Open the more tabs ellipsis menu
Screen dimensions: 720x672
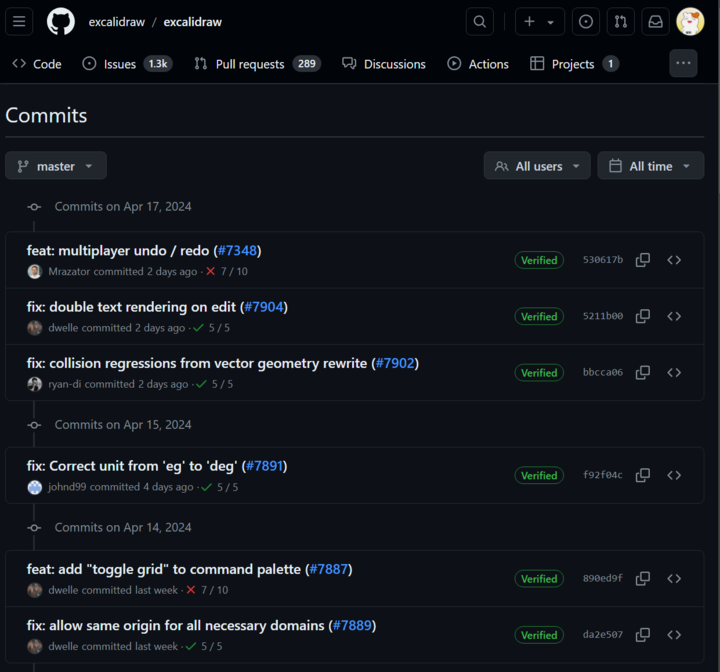683,63
